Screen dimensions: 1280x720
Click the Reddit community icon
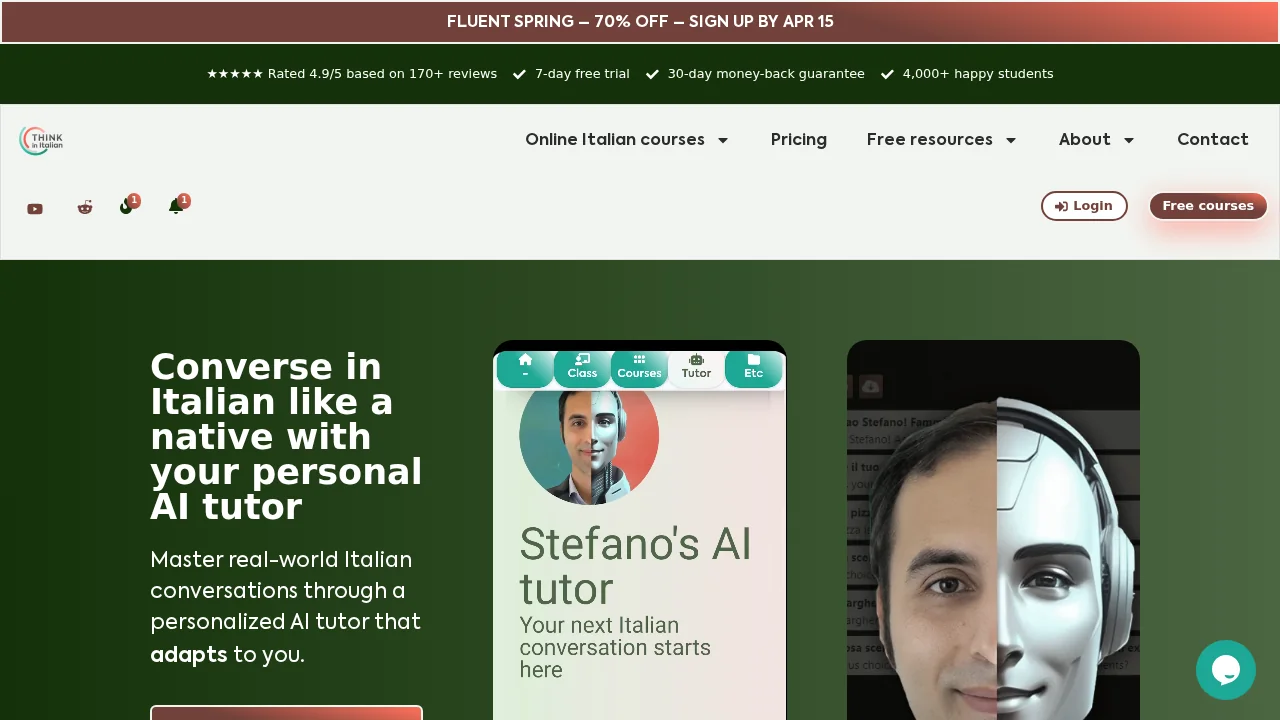pyautogui.click(x=84, y=207)
